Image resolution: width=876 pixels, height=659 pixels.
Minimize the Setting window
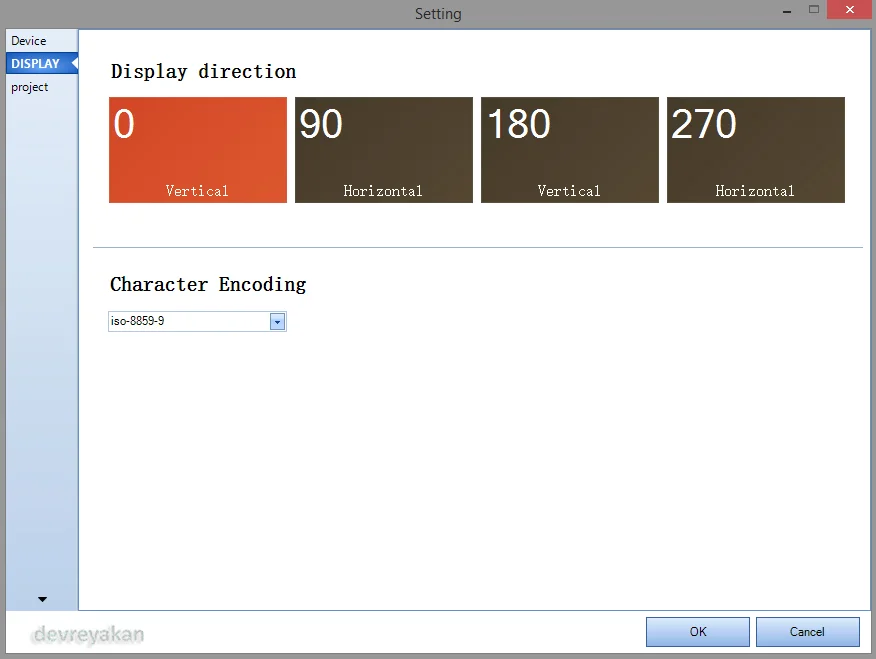click(787, 10)
